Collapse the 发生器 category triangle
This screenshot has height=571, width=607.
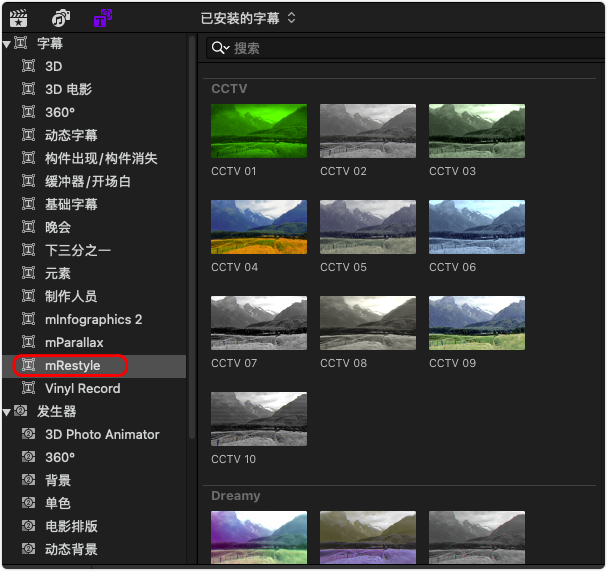click(x=7, y=412)
